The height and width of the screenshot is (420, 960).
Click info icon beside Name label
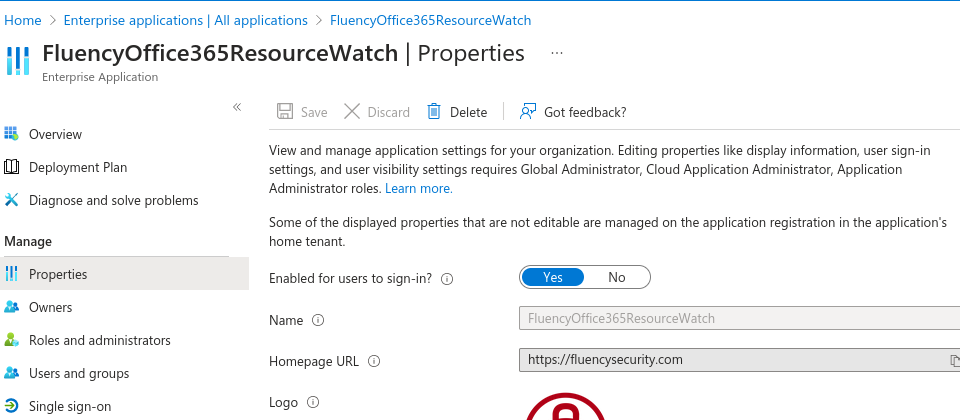pos(318,320)
